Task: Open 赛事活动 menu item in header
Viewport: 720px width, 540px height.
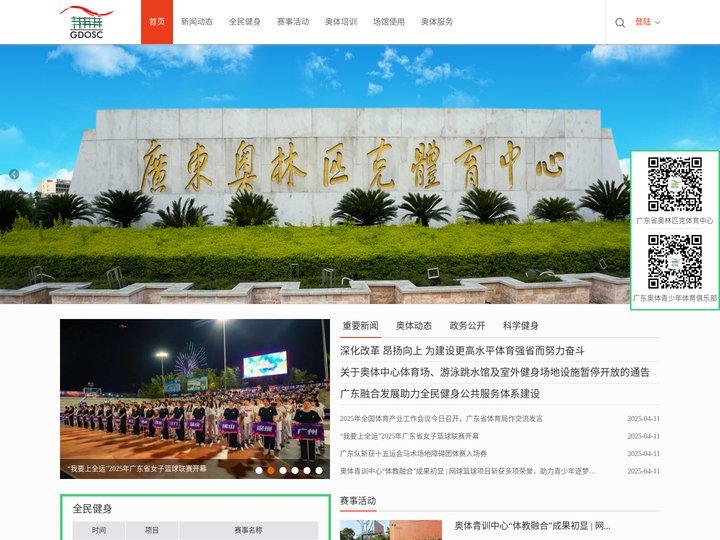Action: point(293,22)
